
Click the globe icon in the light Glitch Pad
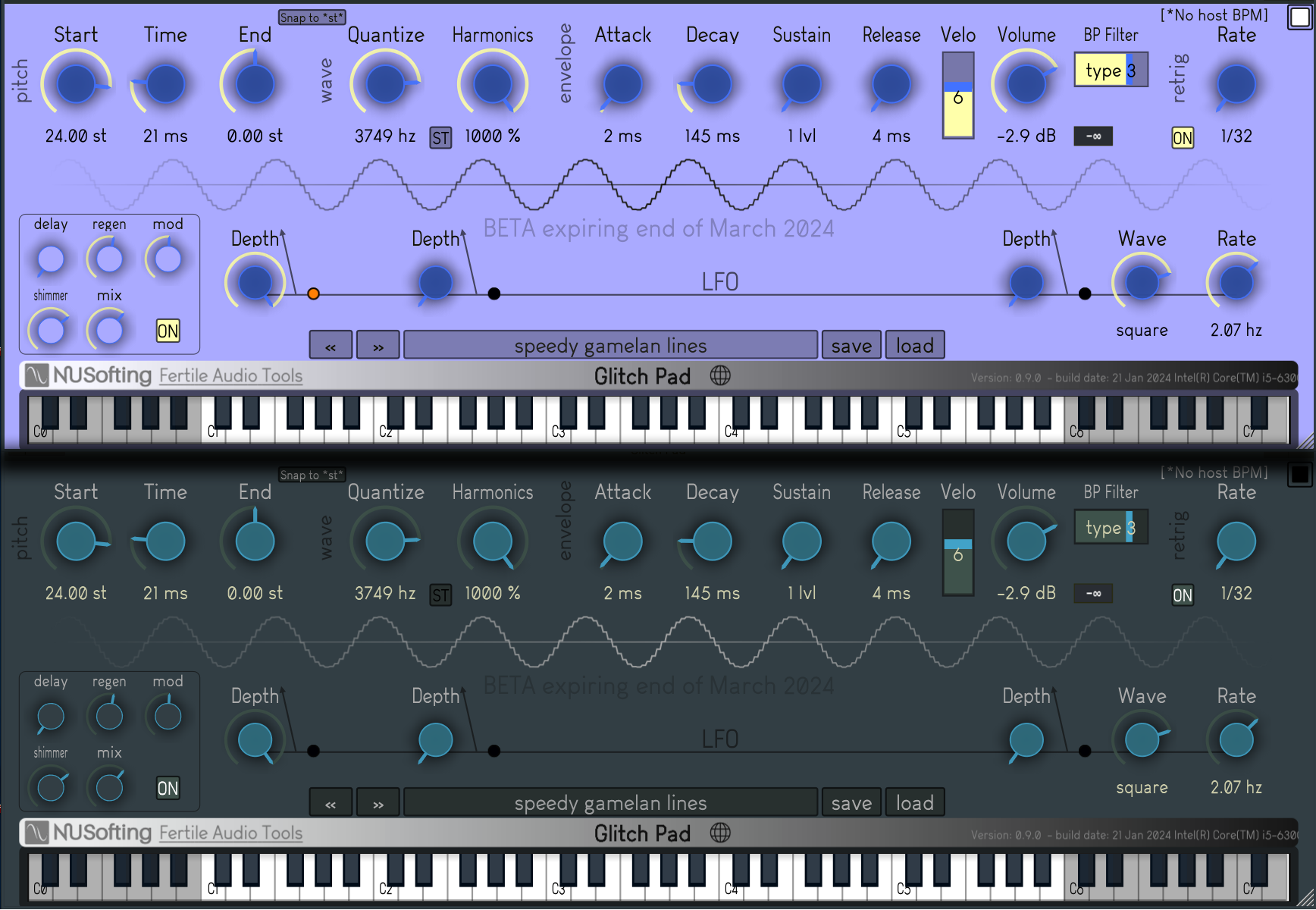(x=720, y=375)
